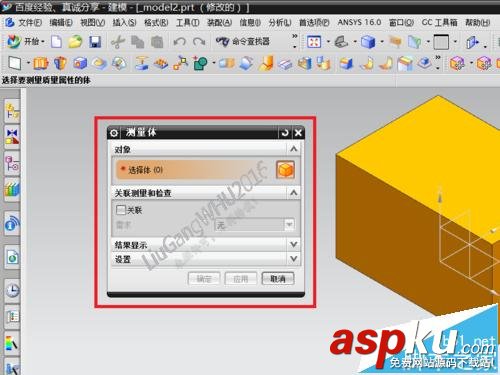The height and width of the screenshot is (375, 500).
Task: Click the 取消 cancel button
Action: tap(278, 279)
